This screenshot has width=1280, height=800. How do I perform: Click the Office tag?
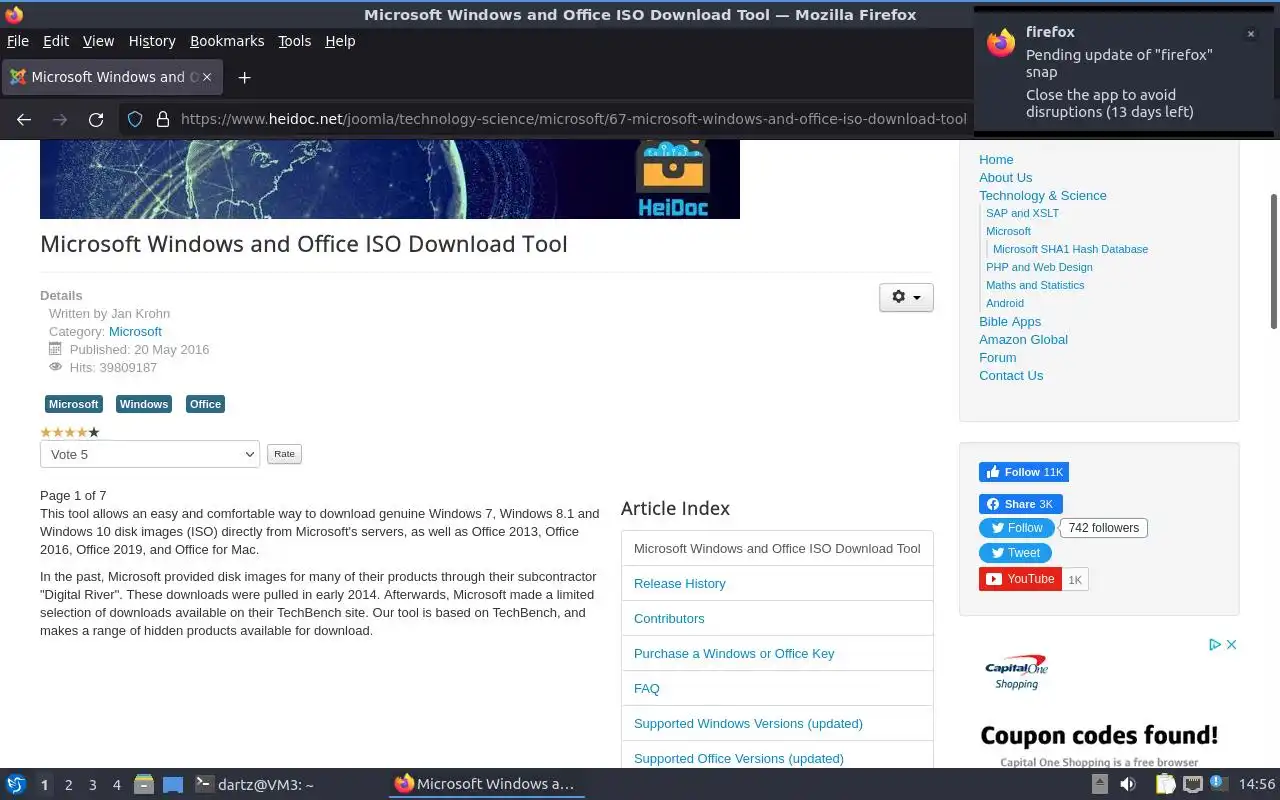pos(205,404)
